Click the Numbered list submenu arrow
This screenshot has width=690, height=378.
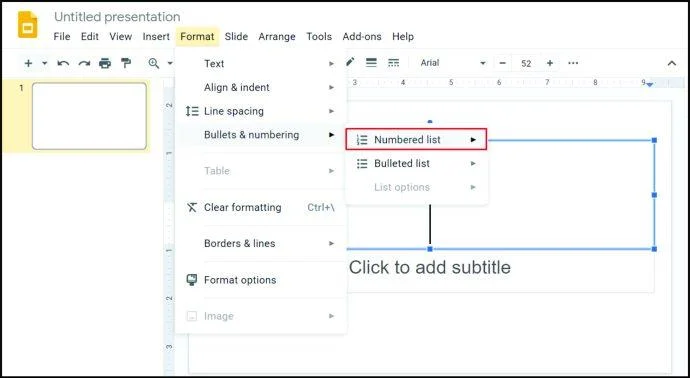[473, 140]
